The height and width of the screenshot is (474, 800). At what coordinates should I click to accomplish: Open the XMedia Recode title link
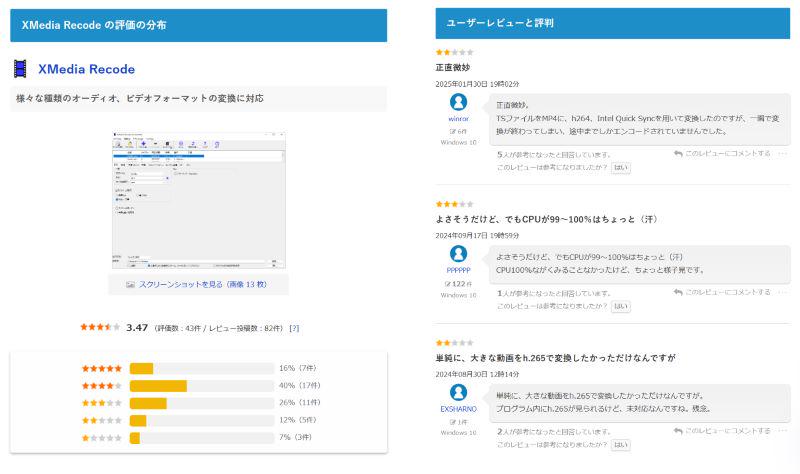click(x=86, y=70)
